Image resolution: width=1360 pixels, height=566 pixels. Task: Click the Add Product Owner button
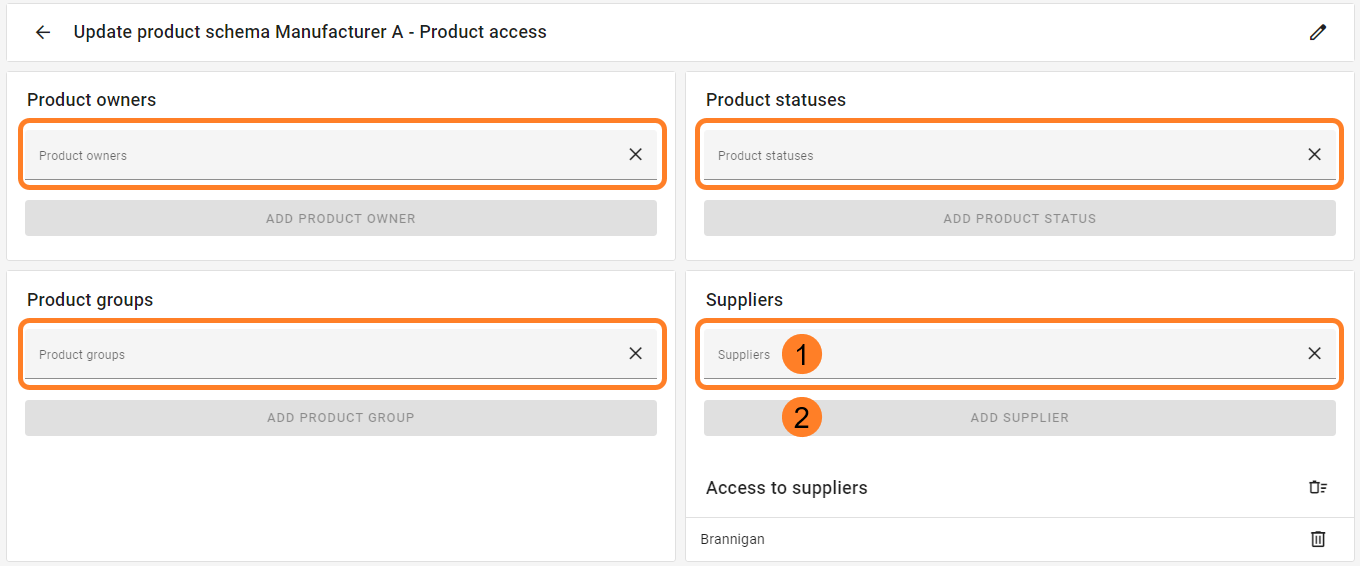(x=341, y=218)
